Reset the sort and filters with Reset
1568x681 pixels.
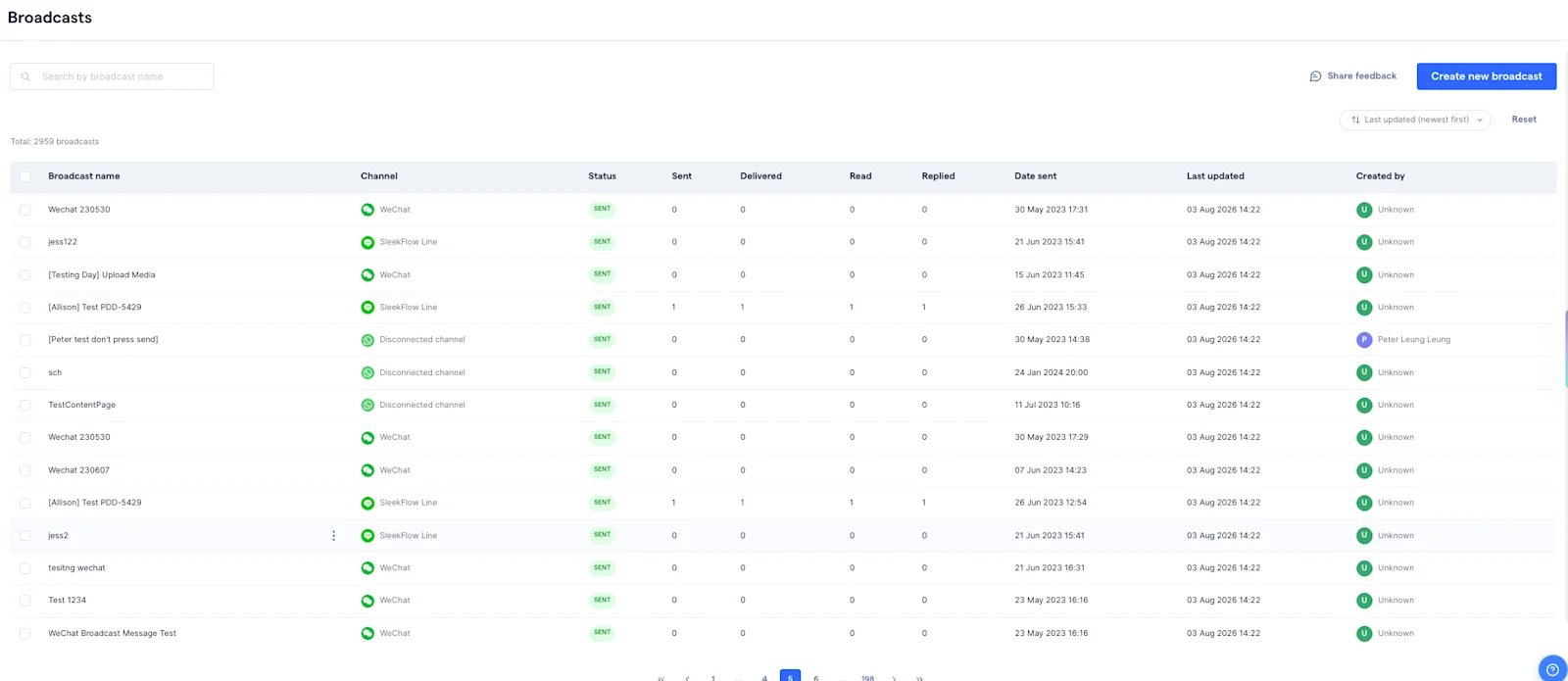point(1524,120)
